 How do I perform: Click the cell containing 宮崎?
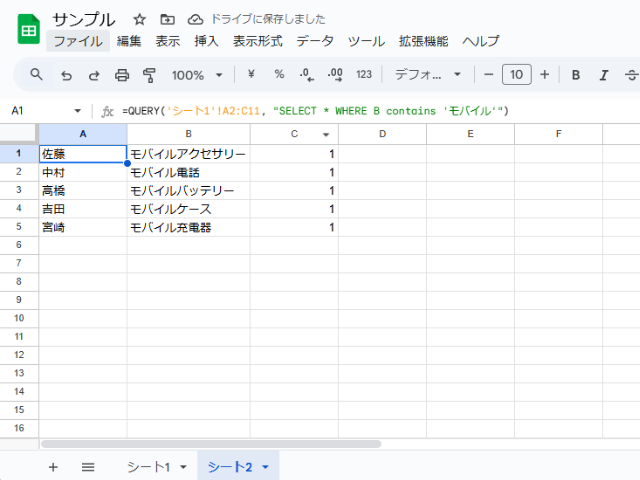tap(83, 227)
